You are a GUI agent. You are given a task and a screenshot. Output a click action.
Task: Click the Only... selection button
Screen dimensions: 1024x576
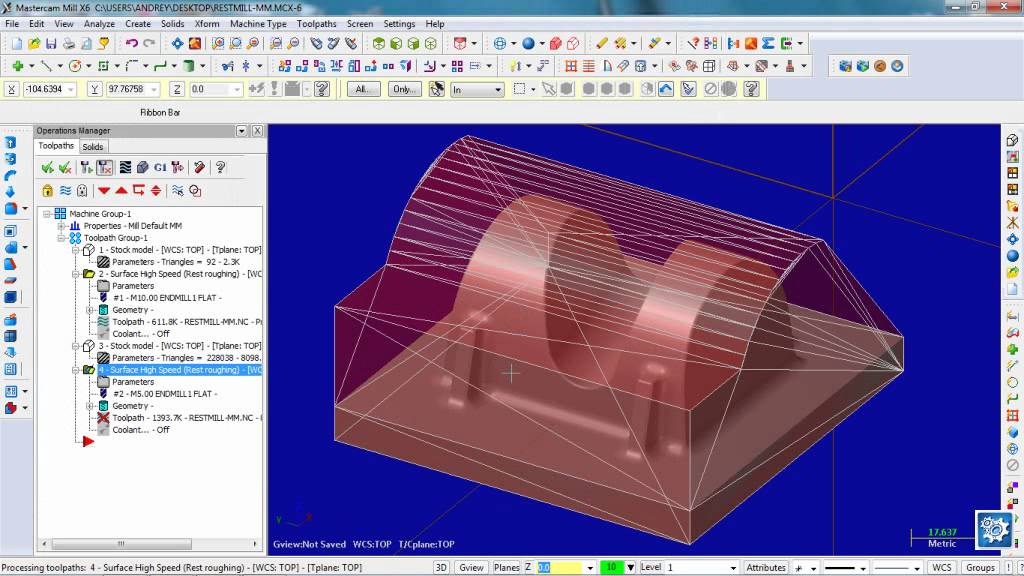tap(404, 89)
